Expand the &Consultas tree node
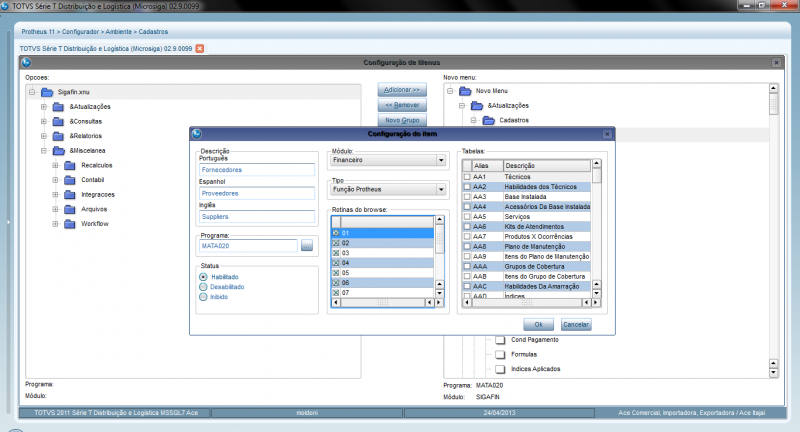 [44, 121]
